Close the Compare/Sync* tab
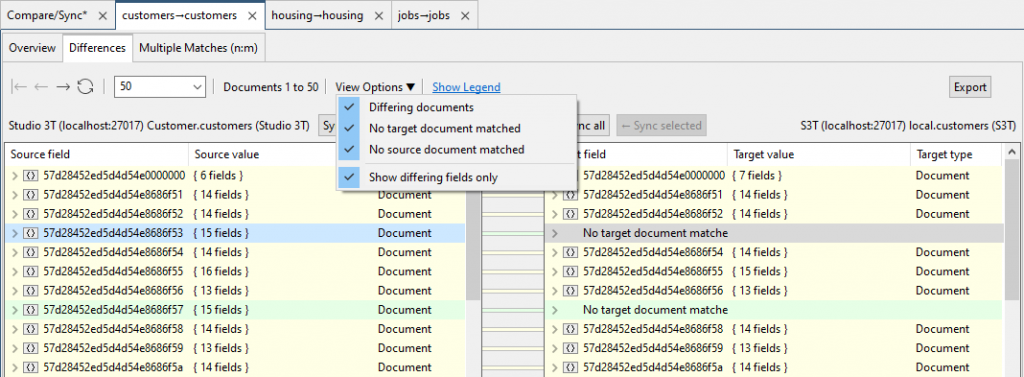The width and height of the screenshot is (1024, 377). [102, 16]
